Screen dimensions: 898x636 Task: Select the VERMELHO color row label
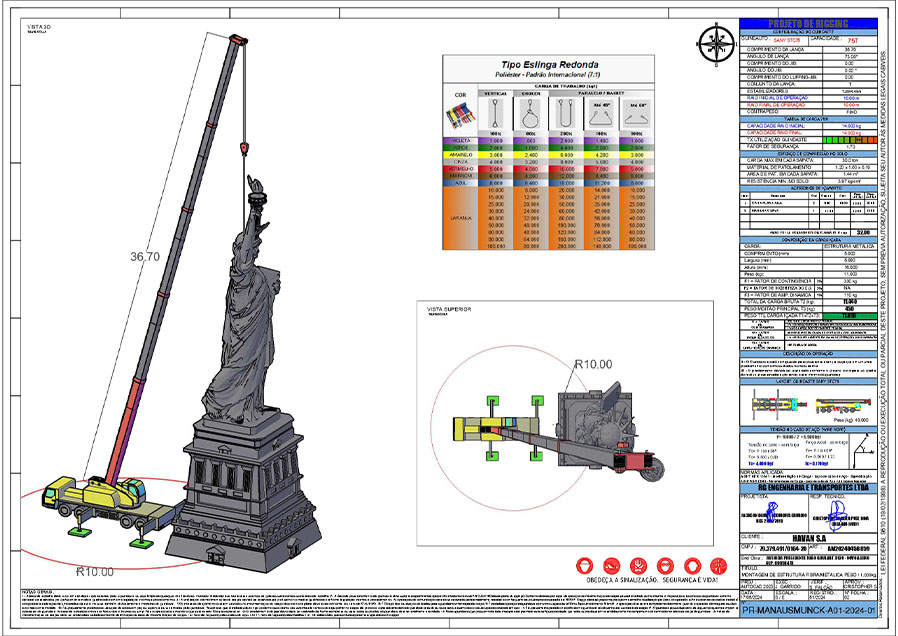(x=460, y=169)
